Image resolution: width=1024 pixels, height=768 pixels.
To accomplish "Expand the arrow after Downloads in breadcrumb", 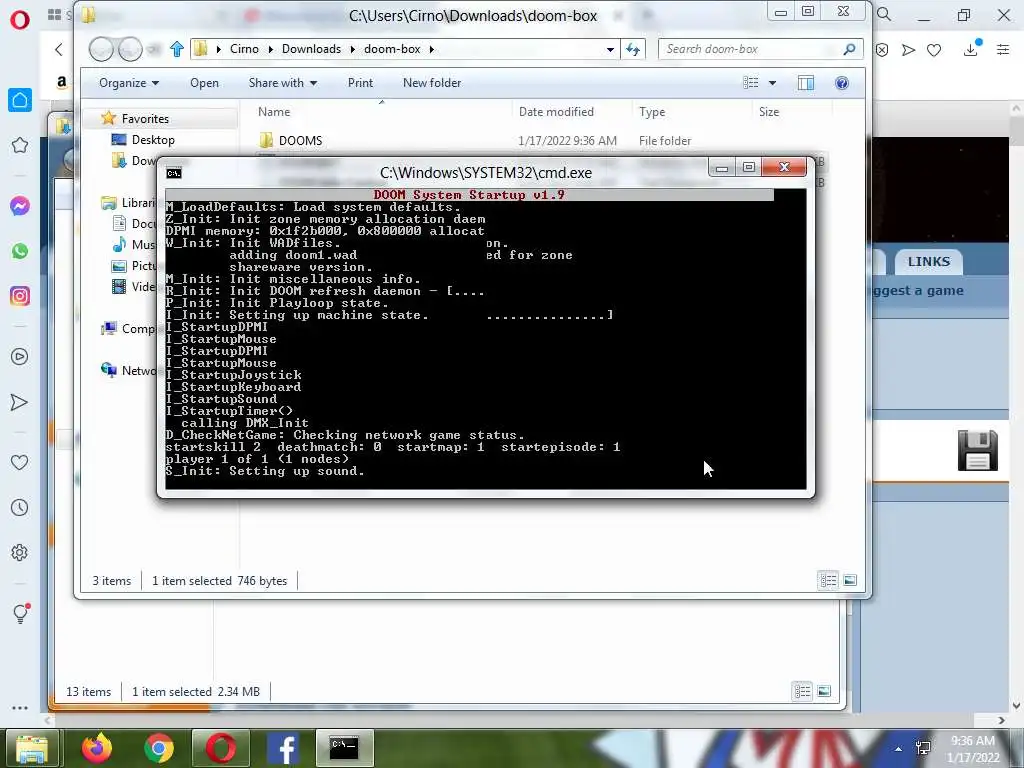I will click(x=353, y=49).
